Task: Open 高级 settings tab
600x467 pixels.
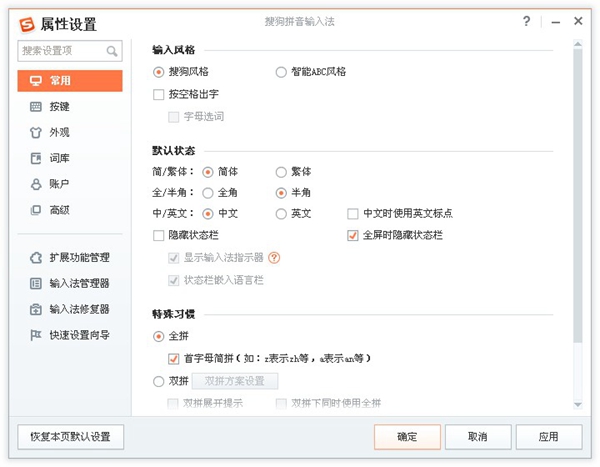Action: [70, 210]
